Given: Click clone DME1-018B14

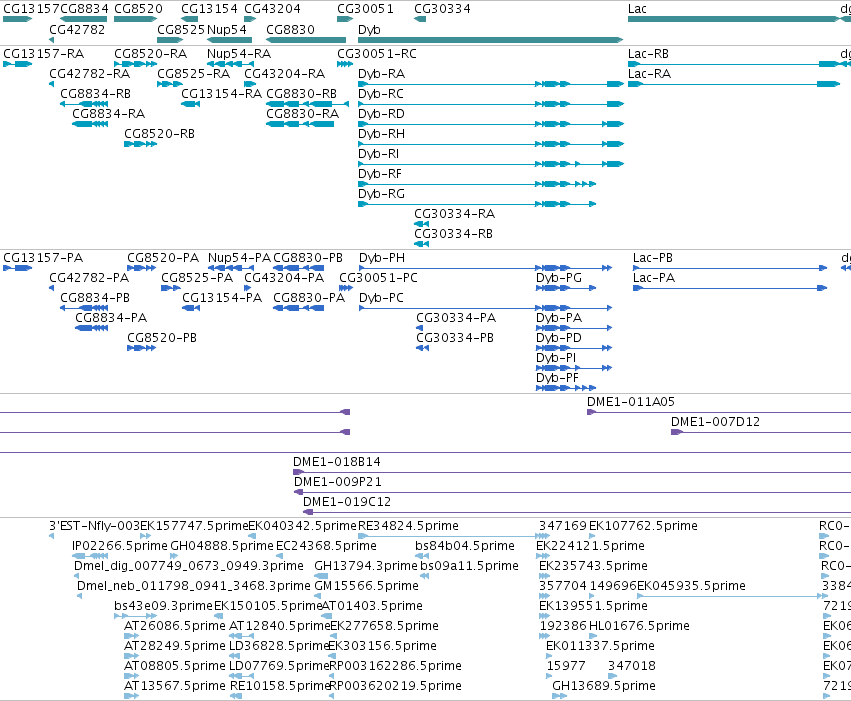Looking at the screenshot, I should (337, 462).
